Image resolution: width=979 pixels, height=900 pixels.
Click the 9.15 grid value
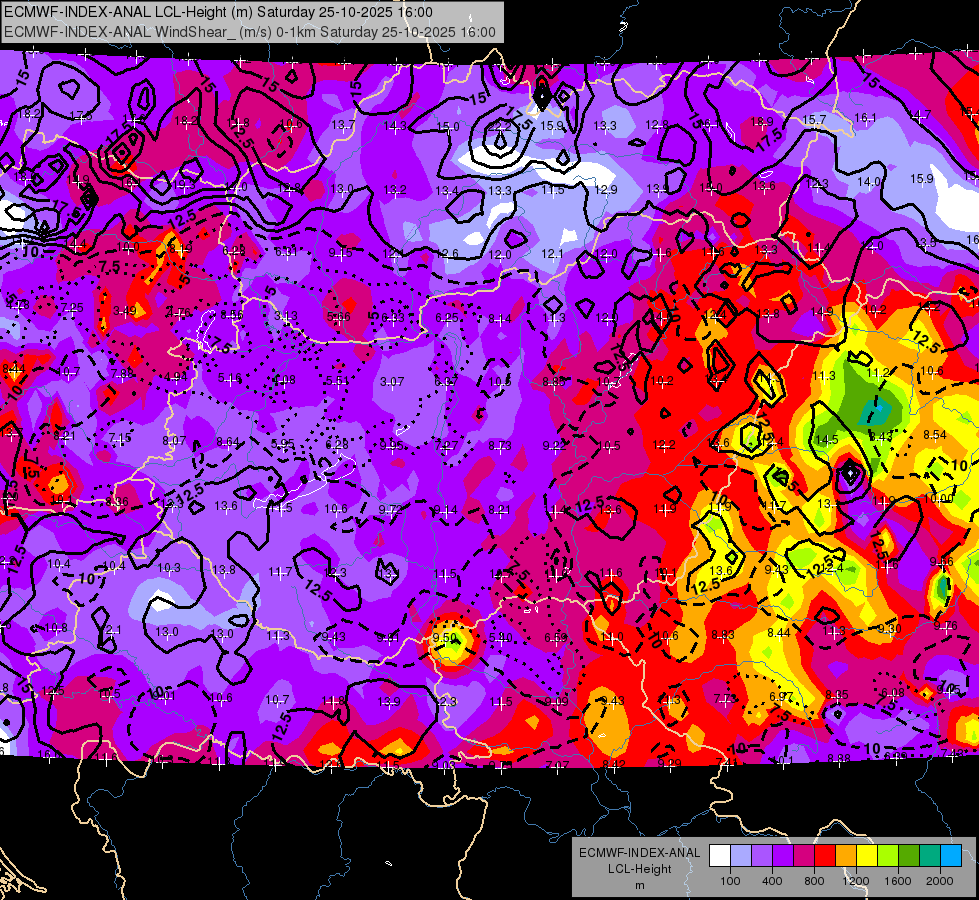(x=341, y=252)
